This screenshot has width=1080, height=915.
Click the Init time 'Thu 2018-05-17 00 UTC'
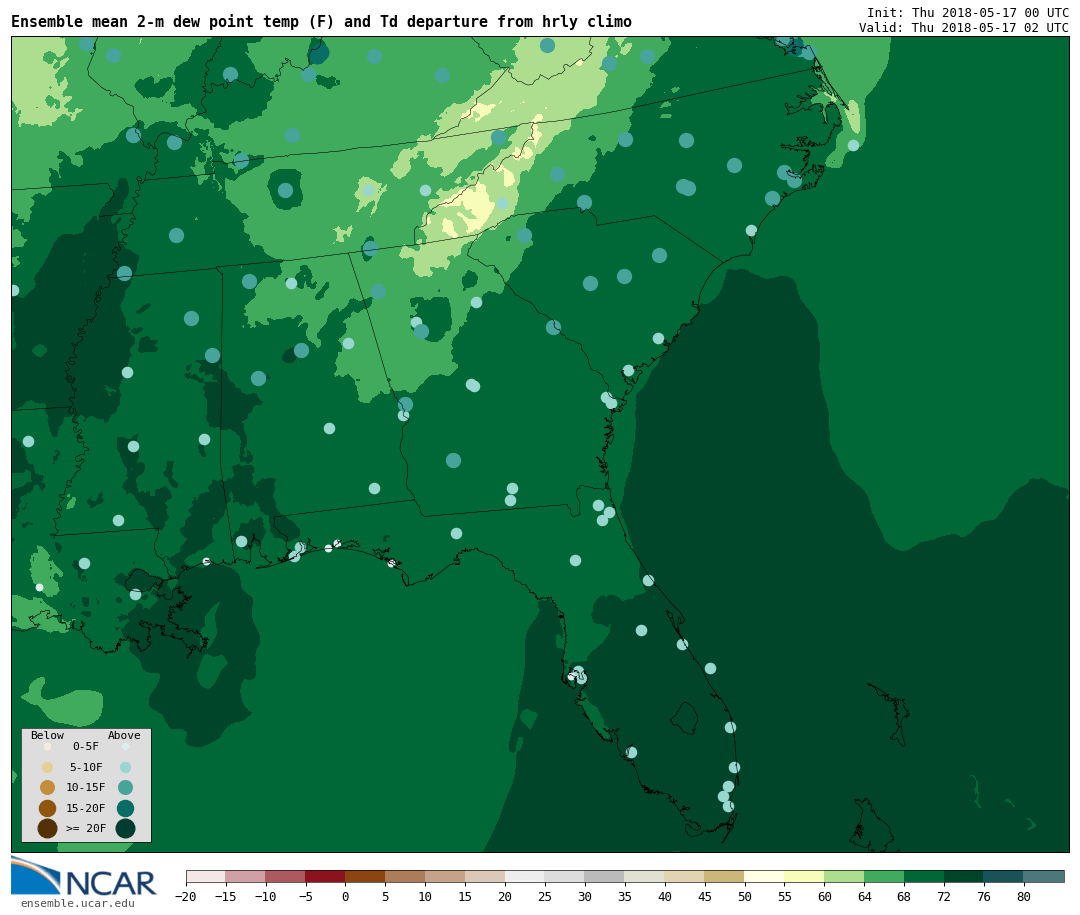990,12
